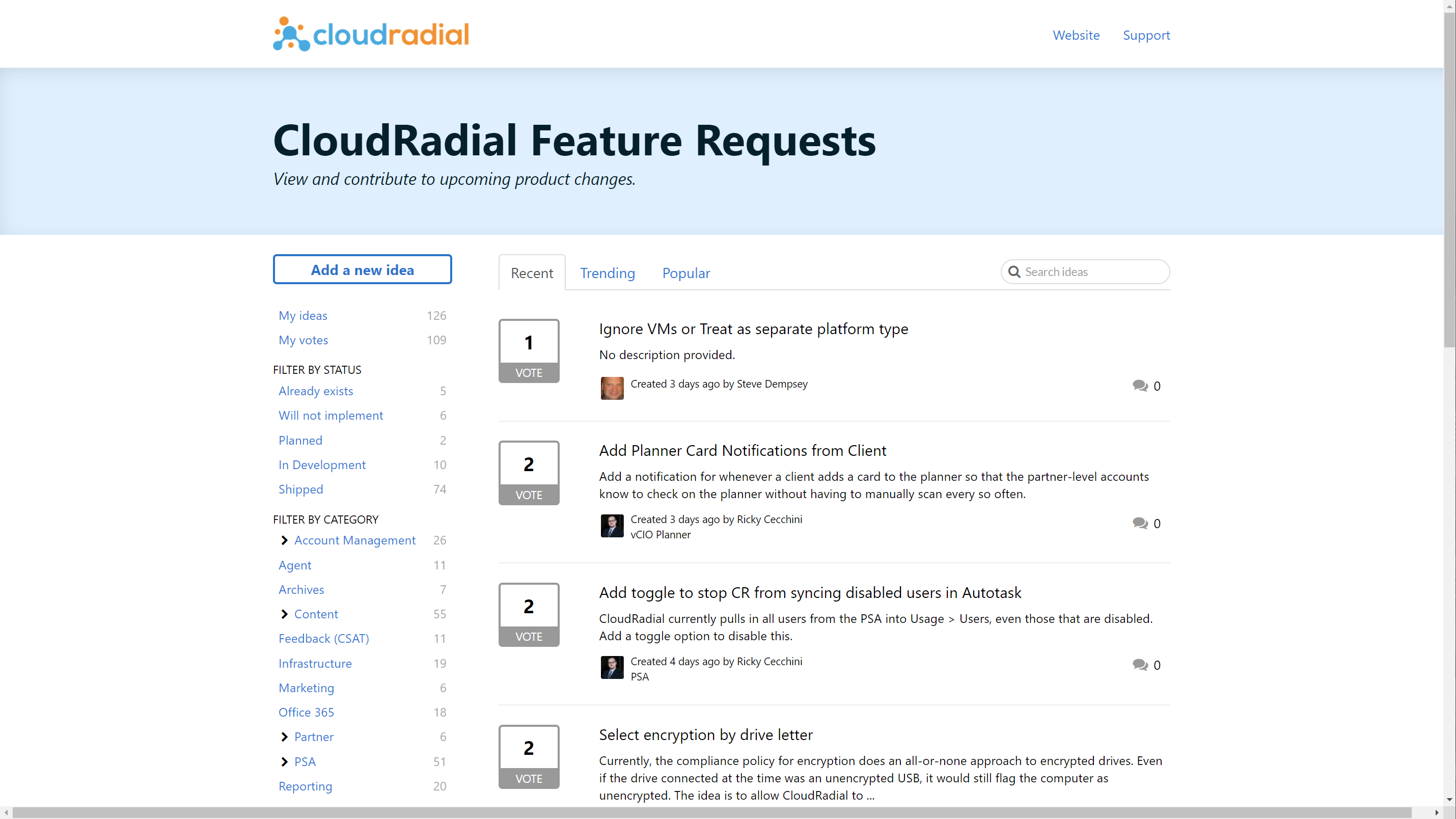Viewport: 1456px width, 819px height.
Task: Open idea Add Planner Card Notifications from Client
Action: coord(742,450)
